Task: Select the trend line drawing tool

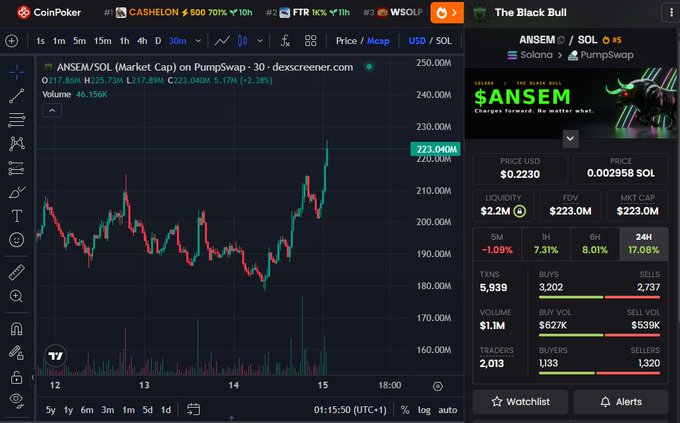Action: click(16, 96)
